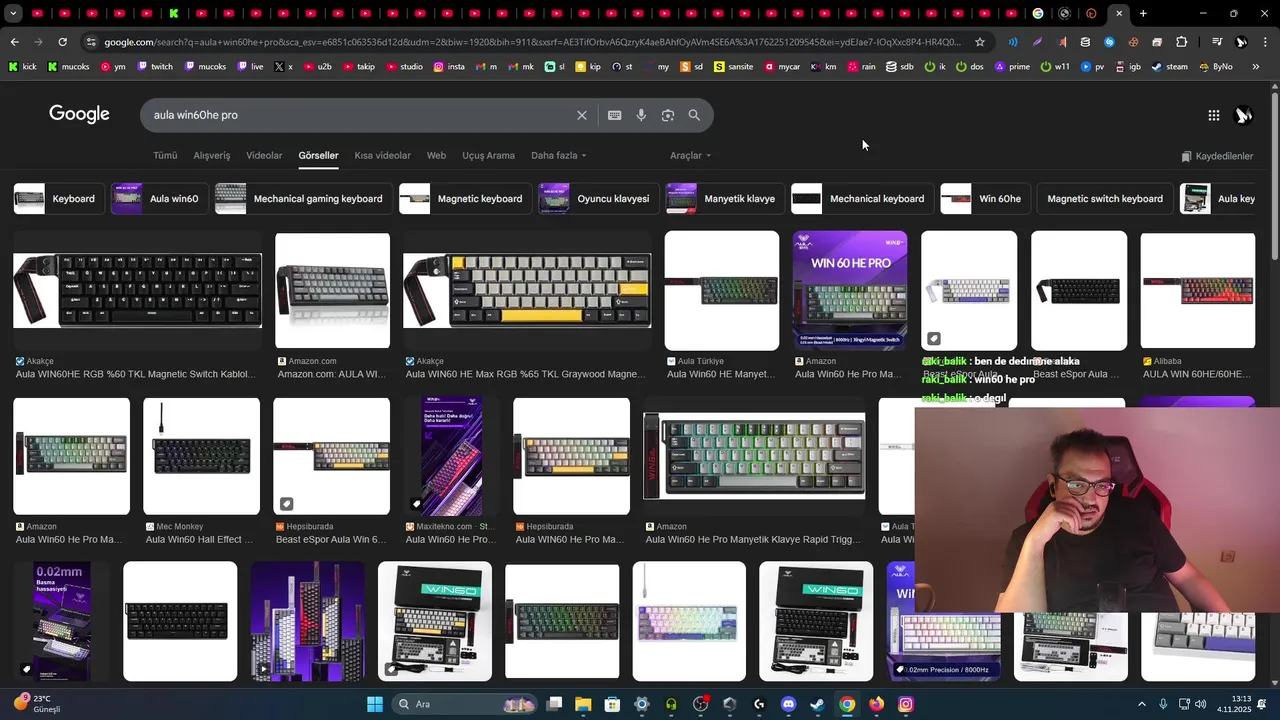Open Instagram from the taskbar
1280x720 pixels.
(905, 704)
